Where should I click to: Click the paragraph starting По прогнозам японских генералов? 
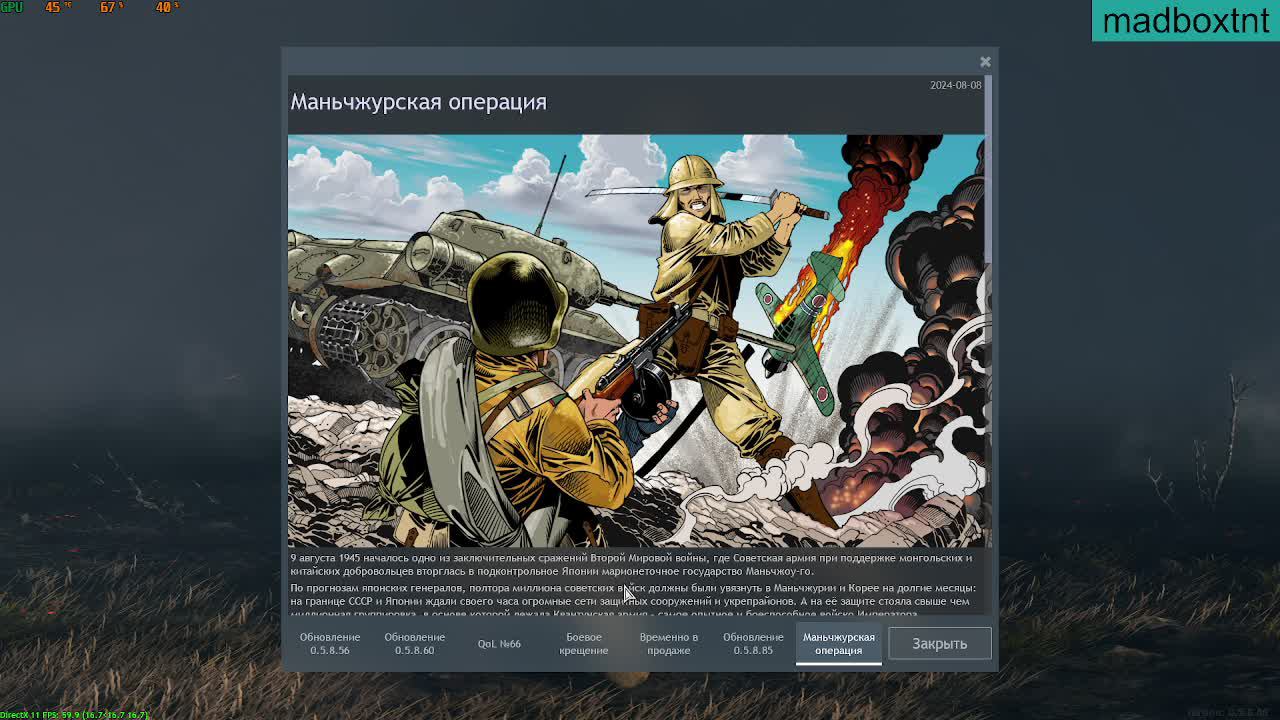633,600
